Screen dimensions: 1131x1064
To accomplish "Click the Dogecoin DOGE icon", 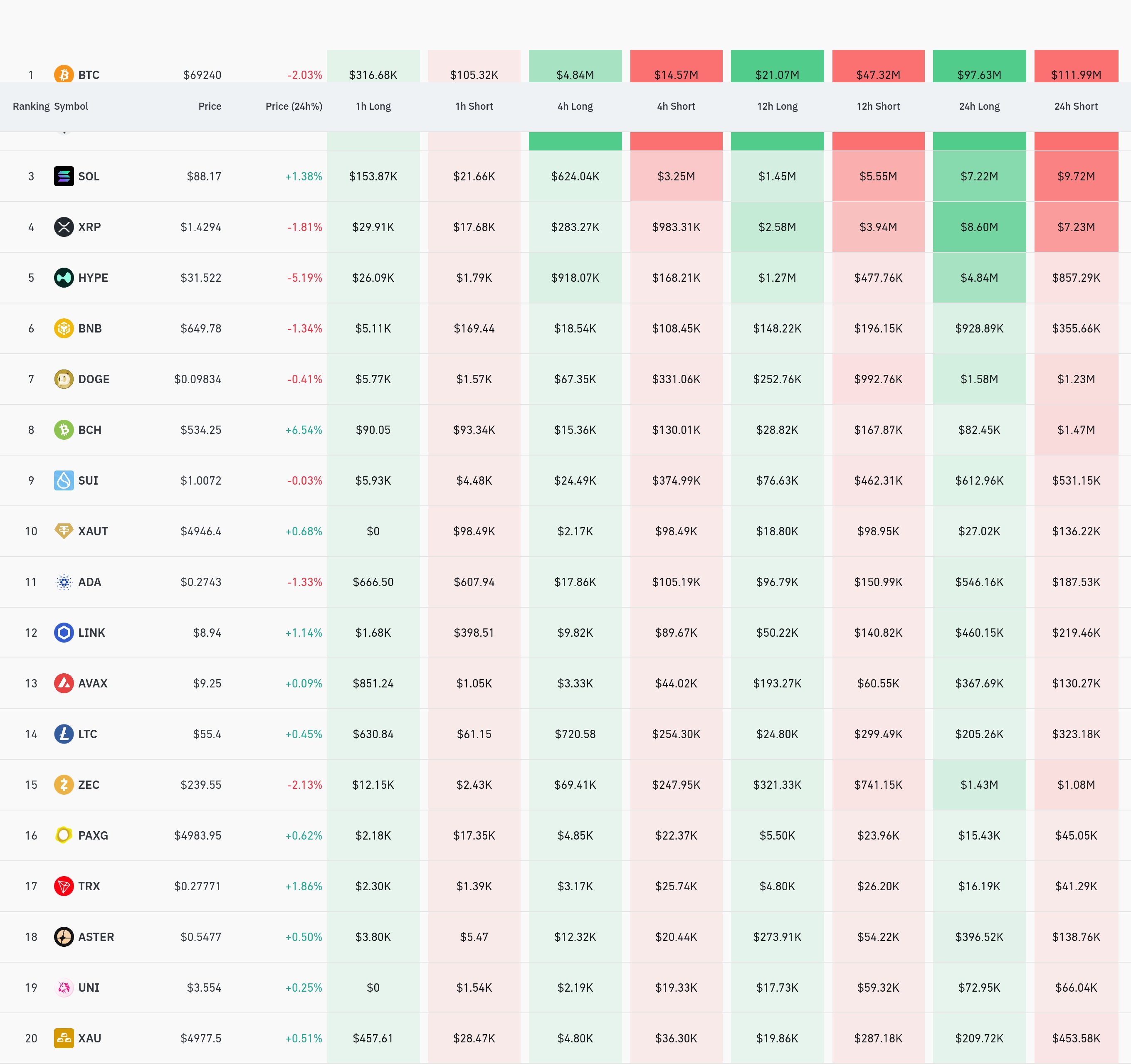I will coord(64,379).
